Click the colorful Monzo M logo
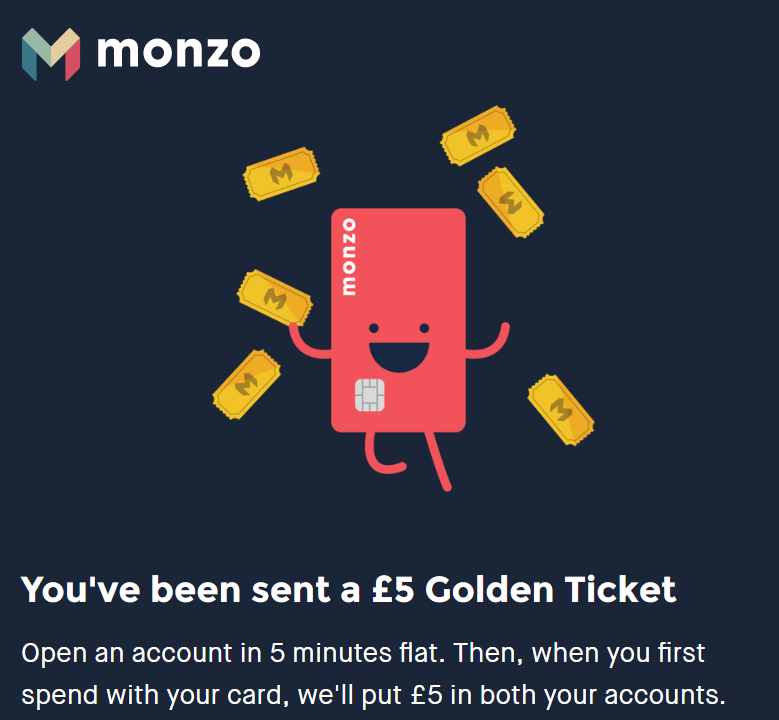This screenshot has width=779, height=720. [x=51, y=54]
